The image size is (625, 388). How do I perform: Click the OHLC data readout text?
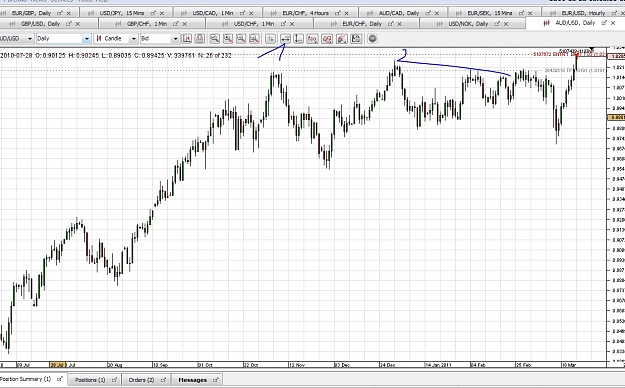[116, 55]
